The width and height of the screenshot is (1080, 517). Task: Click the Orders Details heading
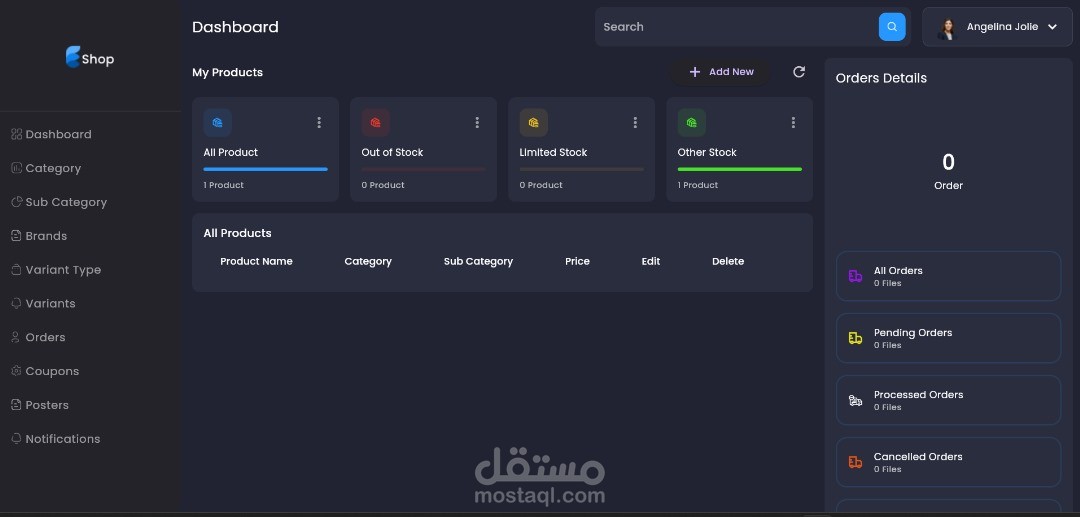click(881, 78)
